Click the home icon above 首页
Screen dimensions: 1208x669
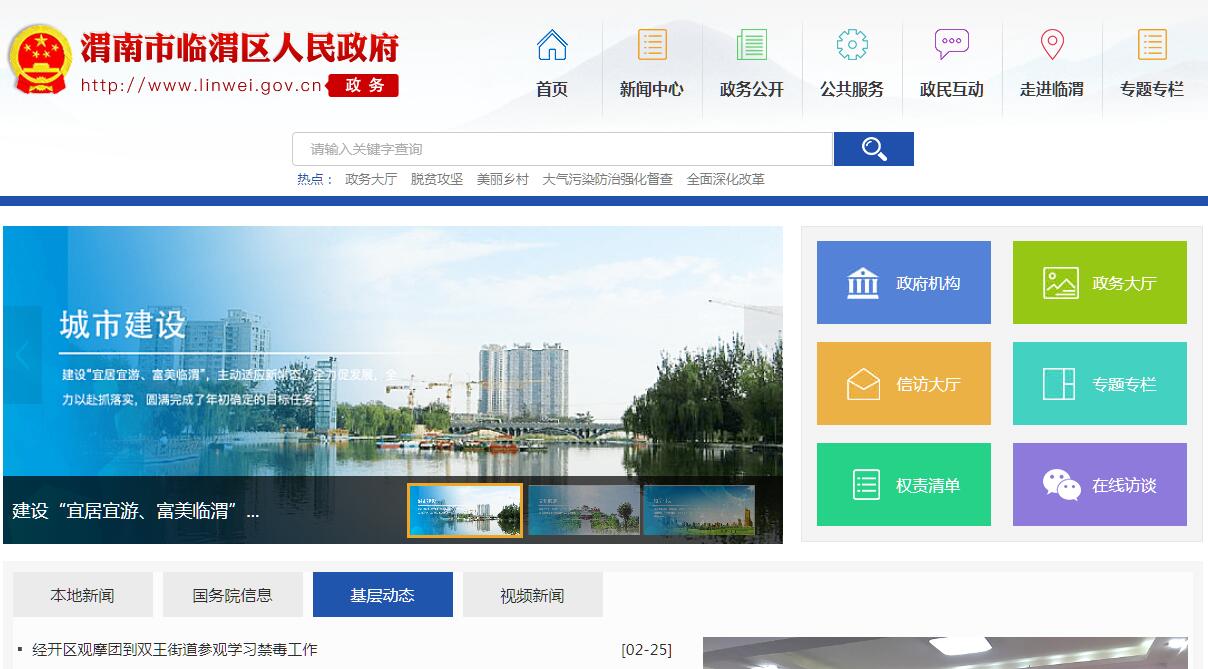pyautogui.click(x=551, y=45)
